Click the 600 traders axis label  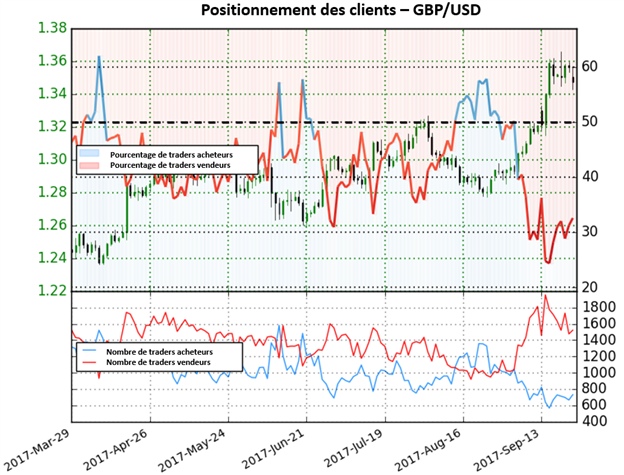pos(594,405)
